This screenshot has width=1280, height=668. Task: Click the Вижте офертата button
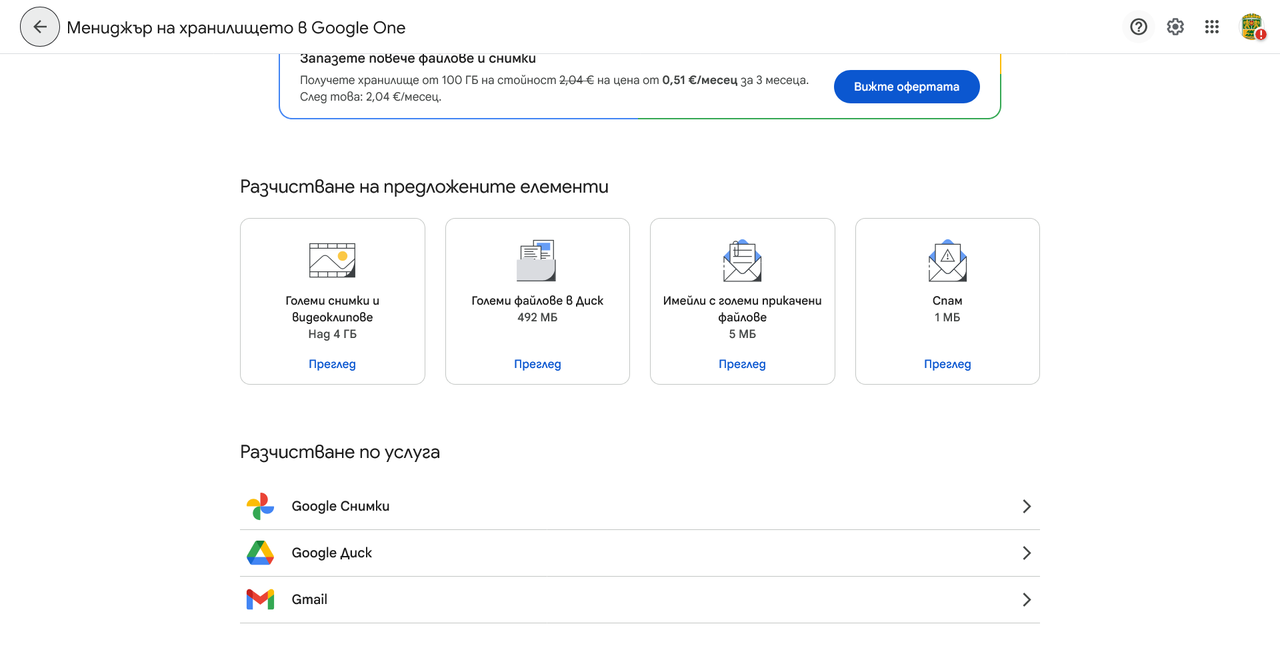(906, 87)
